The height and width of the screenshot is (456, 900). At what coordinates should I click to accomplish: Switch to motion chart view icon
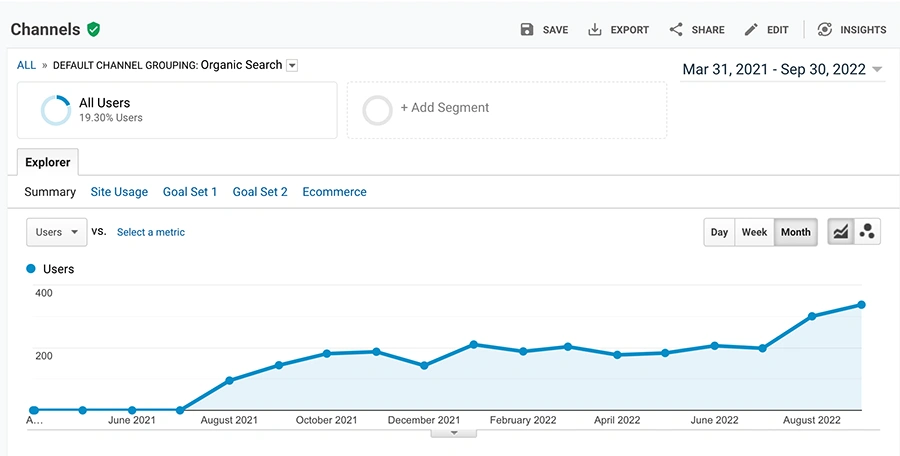pyautogui.click(x=867, y=232)
